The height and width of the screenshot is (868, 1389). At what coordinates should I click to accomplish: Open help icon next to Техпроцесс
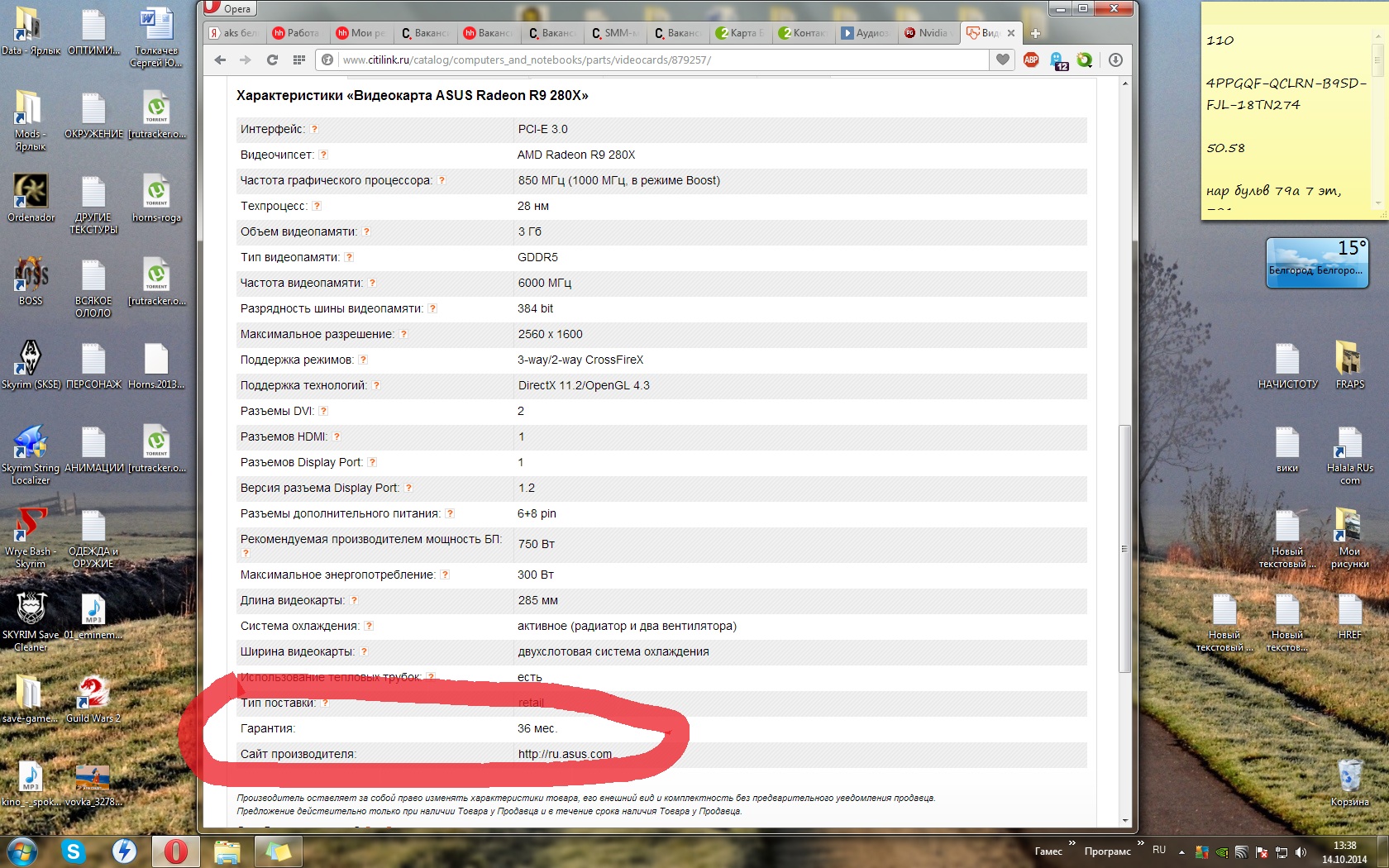point(317,206)
